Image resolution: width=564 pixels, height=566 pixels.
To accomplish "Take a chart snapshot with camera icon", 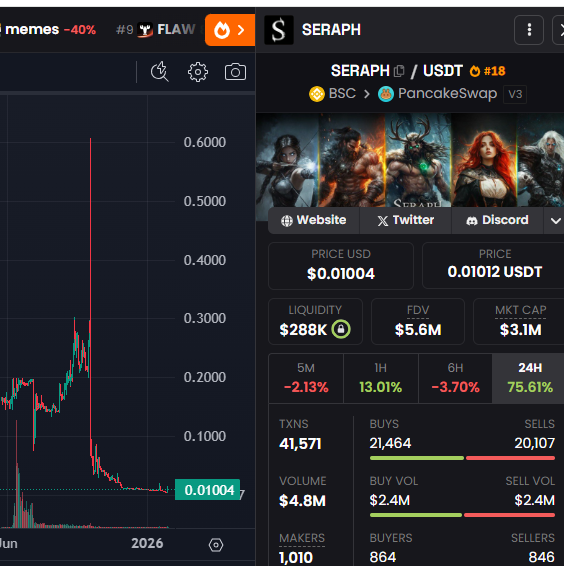I will pos(235,72).
